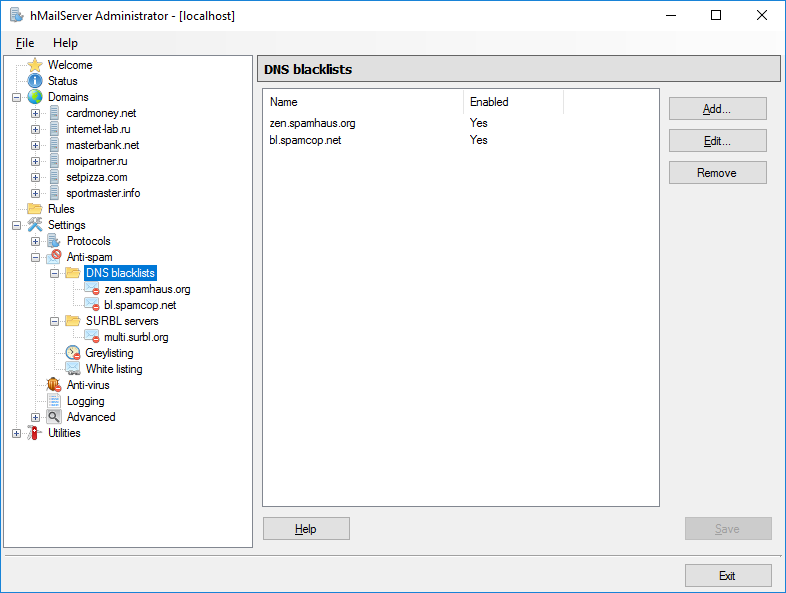Expand the setpizza.com domain node
The image size is (786, 593).
[35, 177]
